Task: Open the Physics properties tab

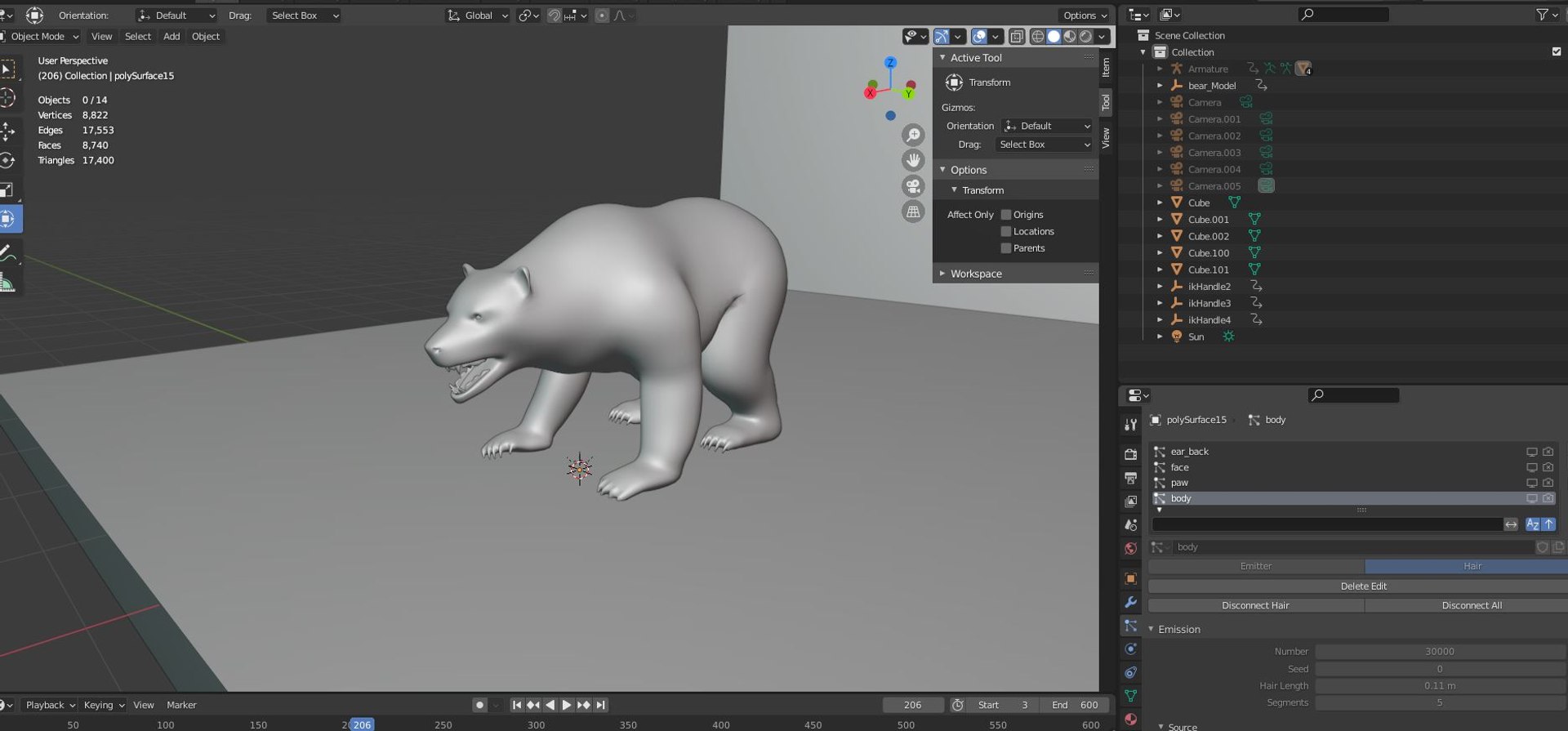Action: point(1130,649)
